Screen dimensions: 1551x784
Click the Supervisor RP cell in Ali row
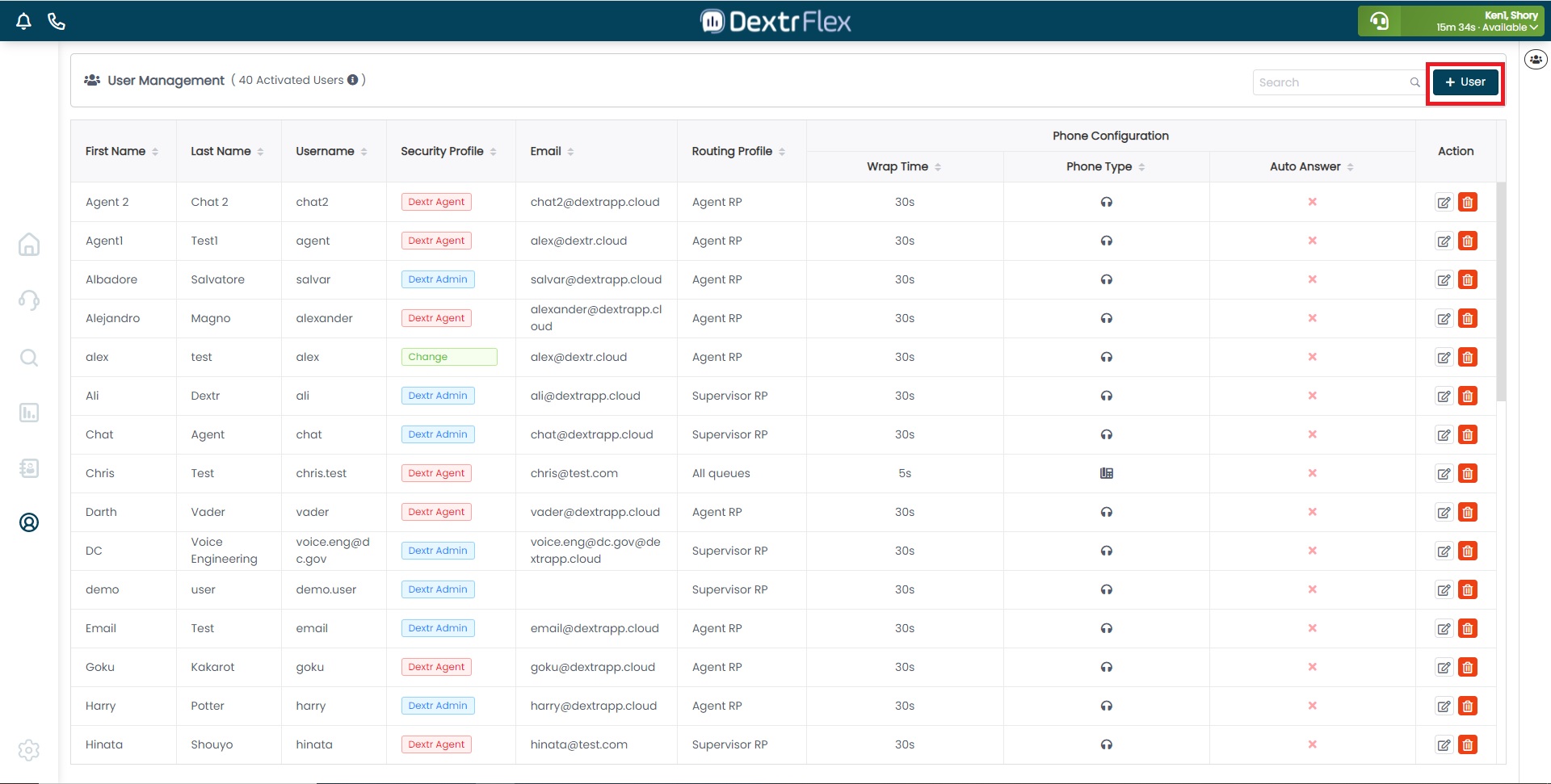(x=729, y=396)
